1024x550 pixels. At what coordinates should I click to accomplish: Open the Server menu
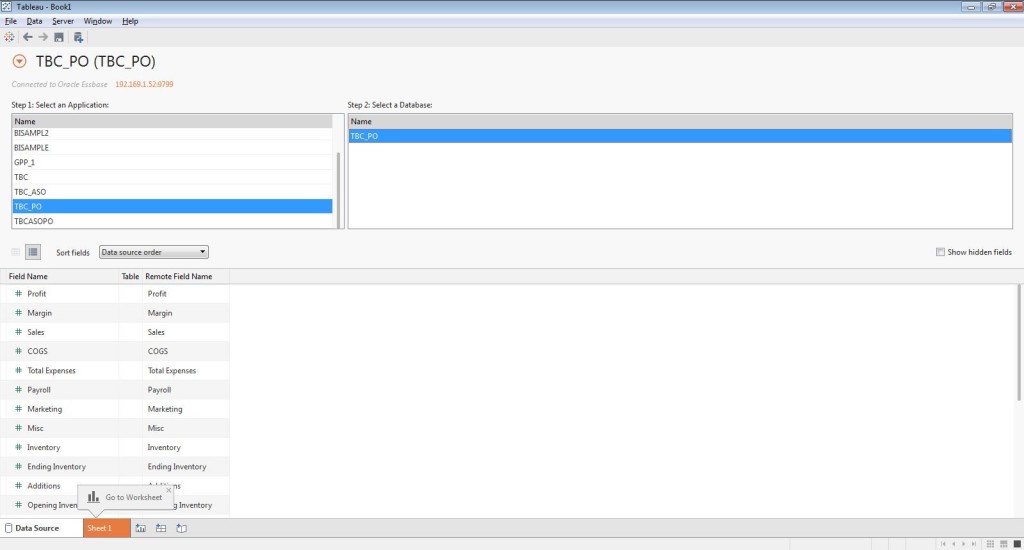[x=63, y=21]
